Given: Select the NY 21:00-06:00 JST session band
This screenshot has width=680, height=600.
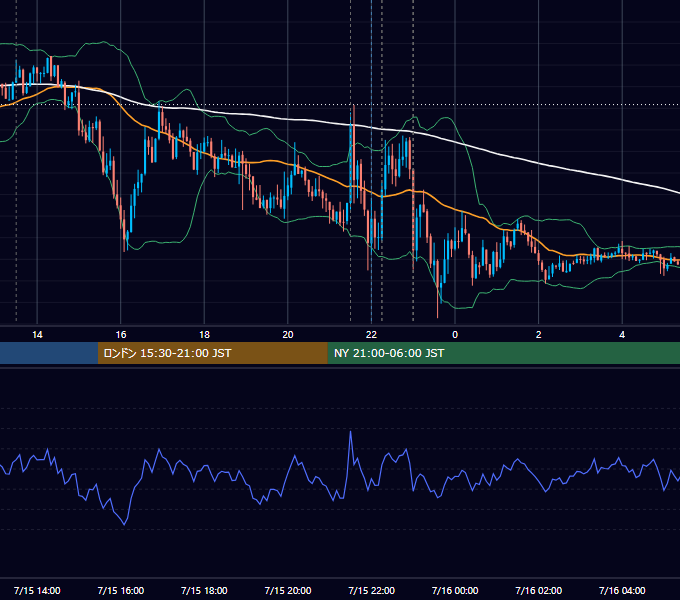Looking at the screenshot, I should (x=503, y=353).
